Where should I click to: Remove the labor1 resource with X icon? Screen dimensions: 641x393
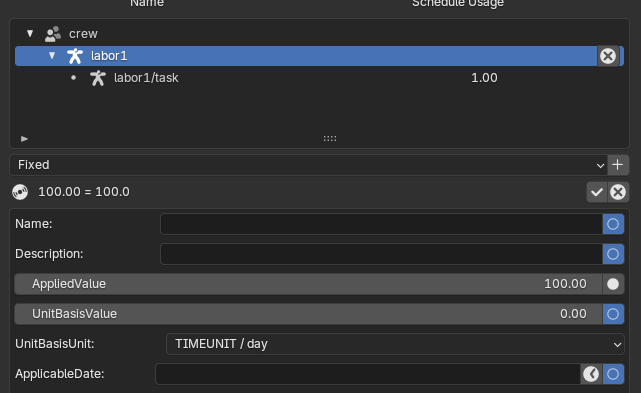click(x=608, y=56)
